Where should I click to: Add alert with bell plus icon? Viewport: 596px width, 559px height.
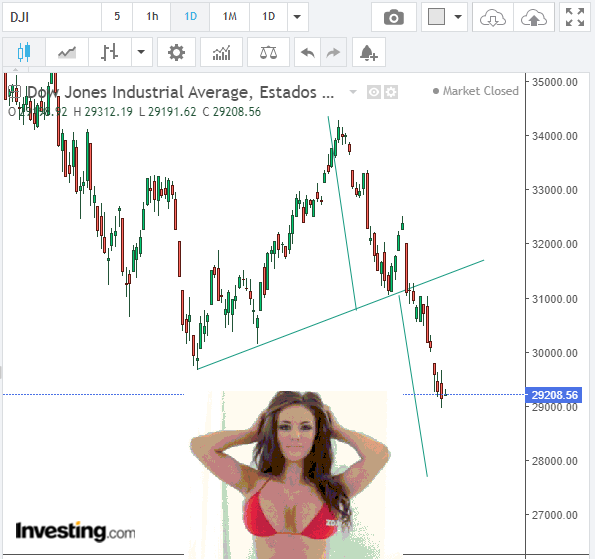point(369,52)
